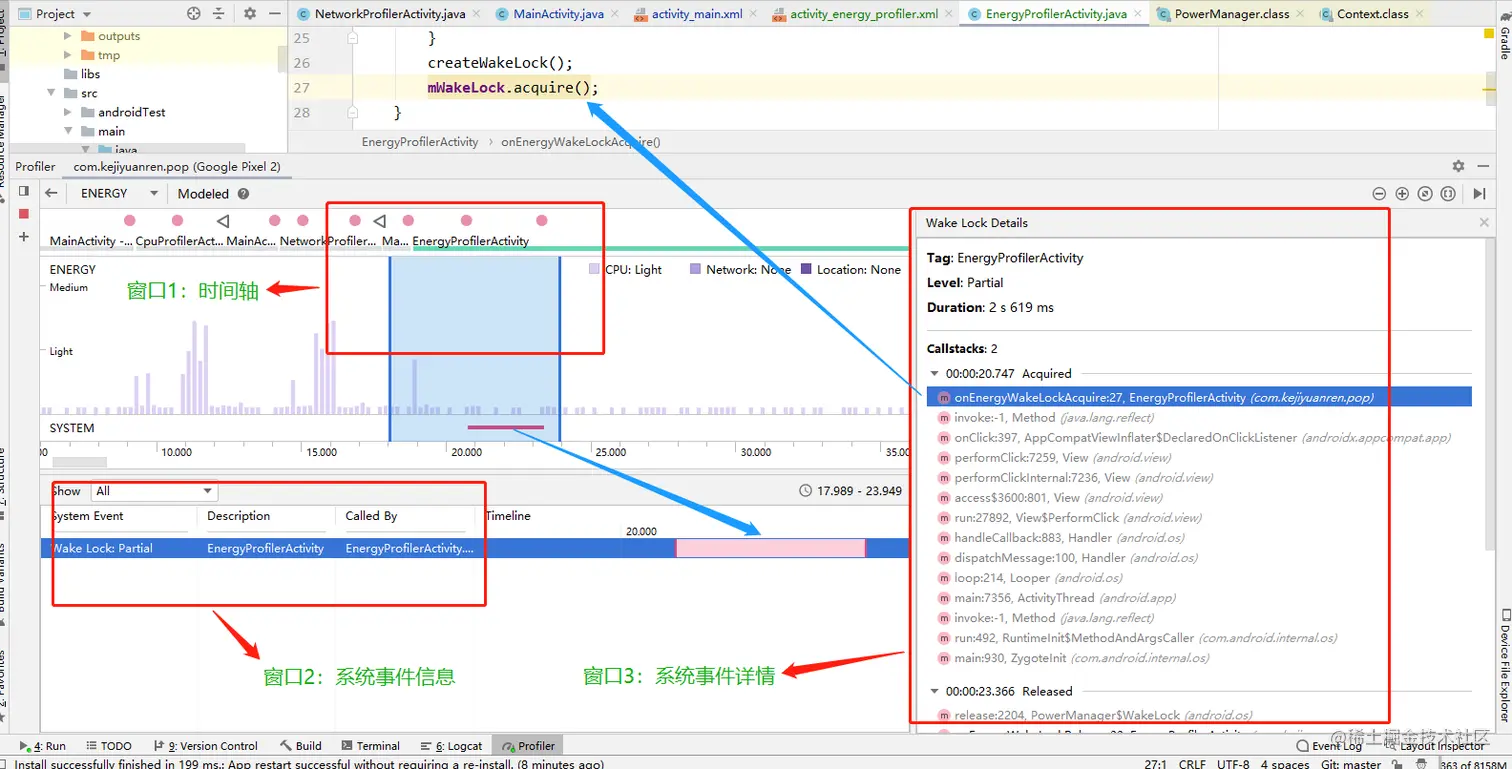1512x769 pixels.
Task: Click the EnergyProfilerActivity breadcrumb
Action: (420, 142)
